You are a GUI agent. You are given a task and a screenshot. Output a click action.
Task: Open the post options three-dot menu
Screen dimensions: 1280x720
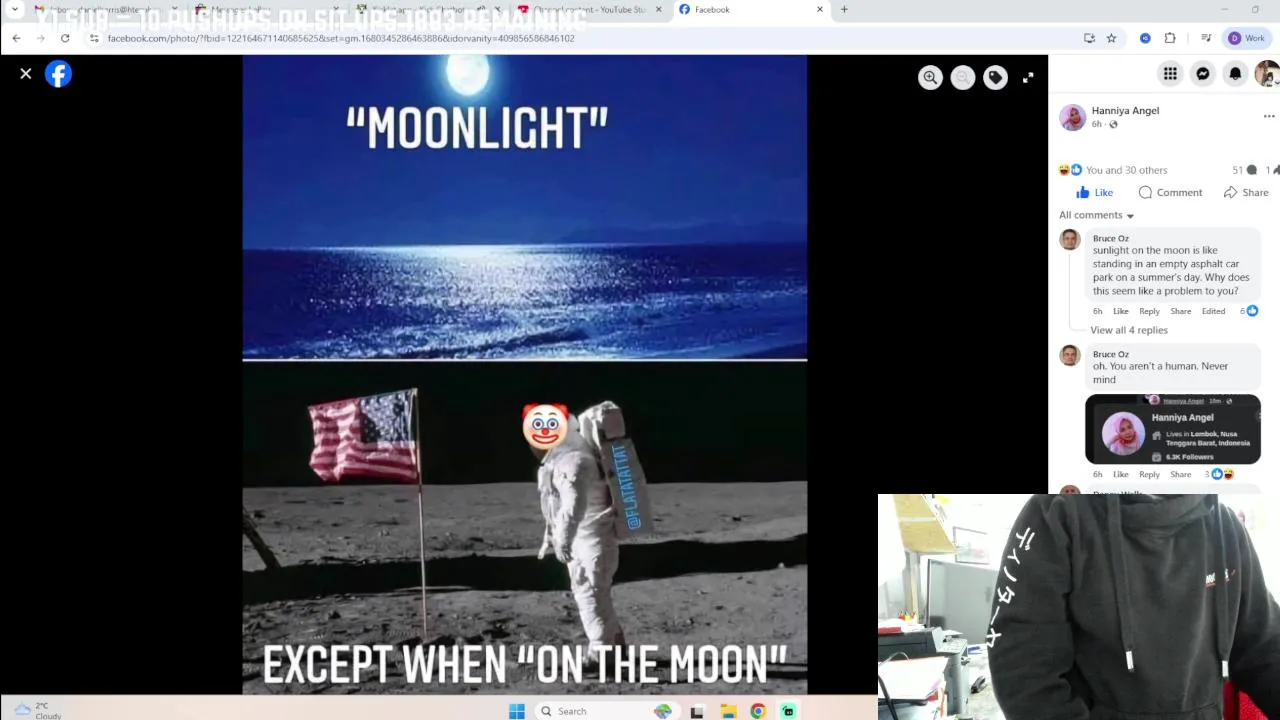point(1269,116)
